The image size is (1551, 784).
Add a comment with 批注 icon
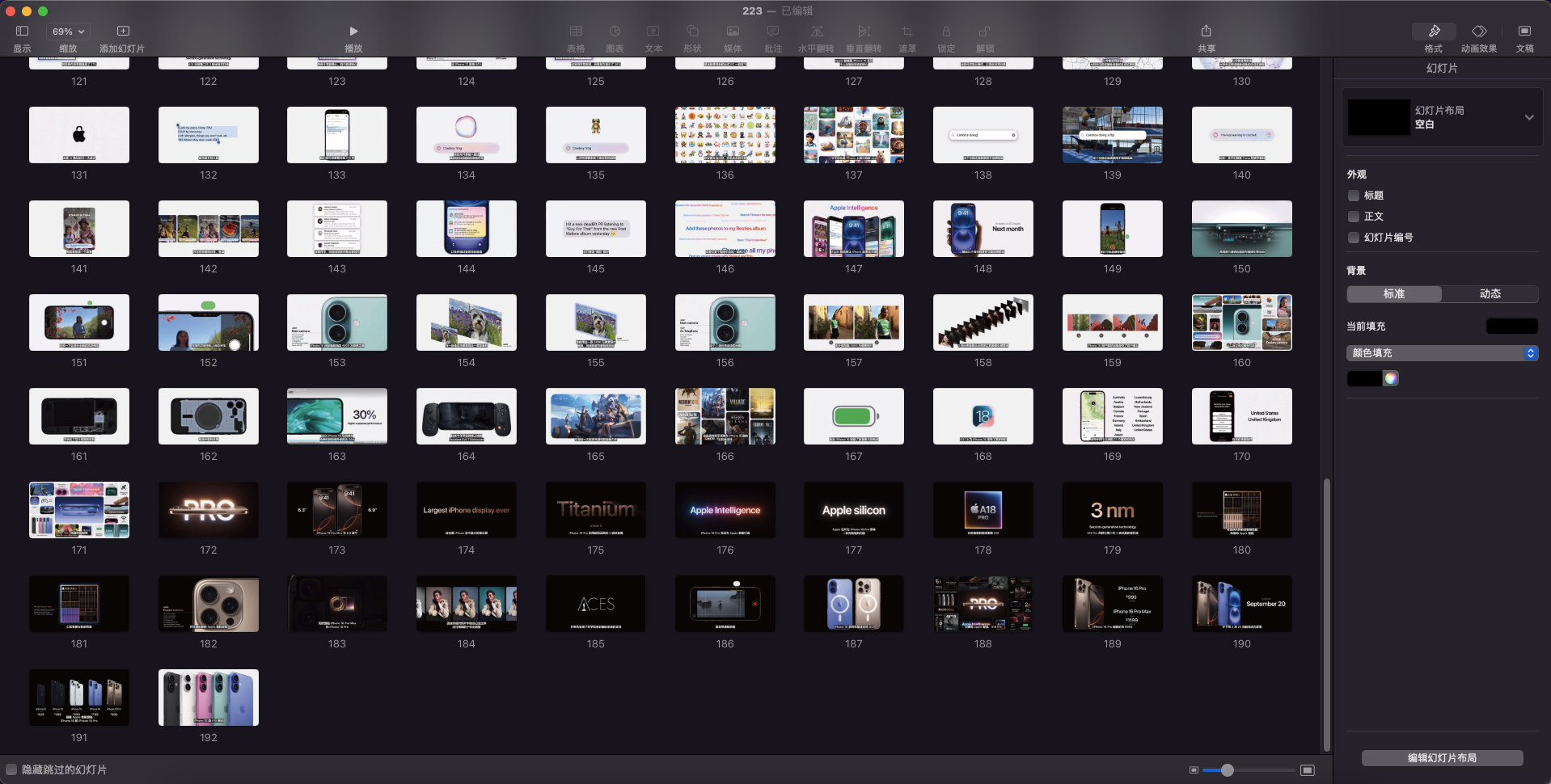tap(773, 32)
